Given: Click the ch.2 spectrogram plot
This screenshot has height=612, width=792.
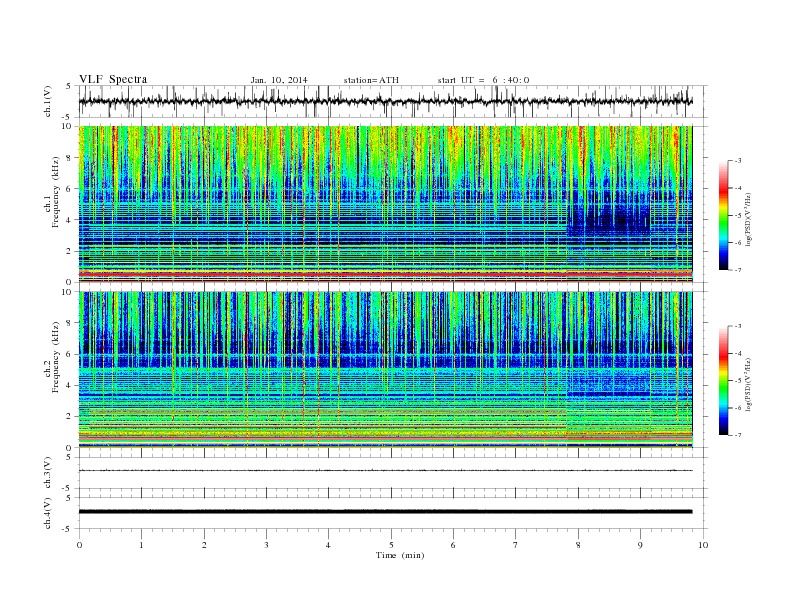Looking at the screenshot, I should point(385,370).
